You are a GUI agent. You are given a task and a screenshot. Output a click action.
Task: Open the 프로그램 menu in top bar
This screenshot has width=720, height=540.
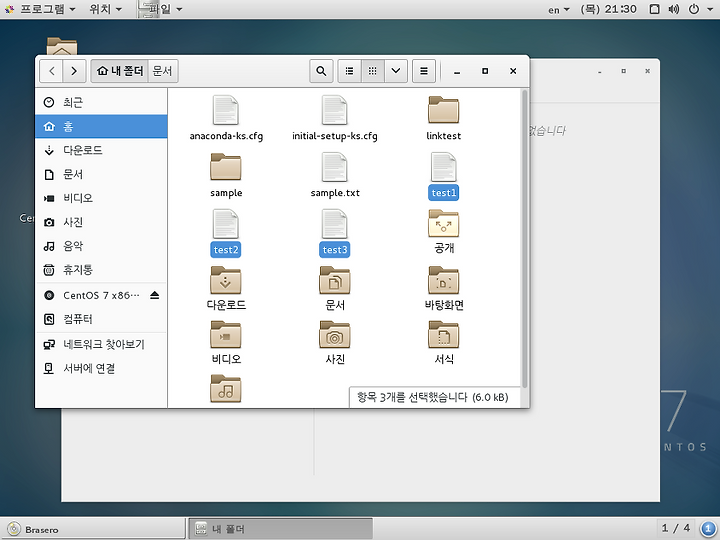click(x=41, y=9)
